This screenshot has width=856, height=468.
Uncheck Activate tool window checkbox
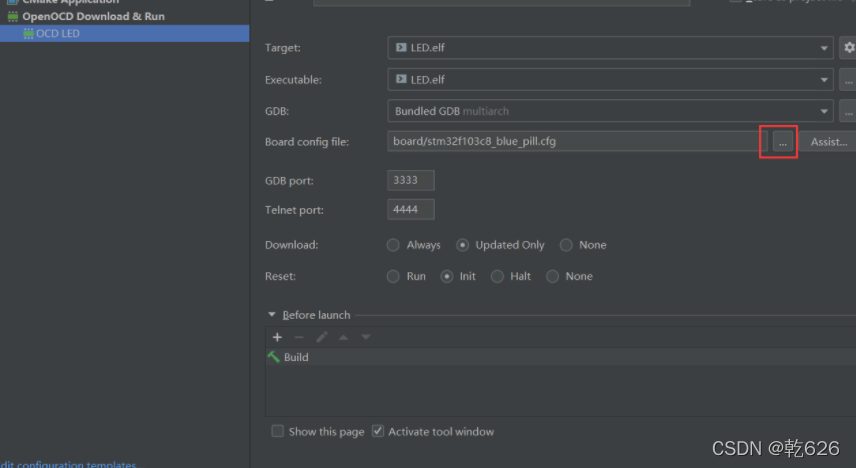click(378, 431)
